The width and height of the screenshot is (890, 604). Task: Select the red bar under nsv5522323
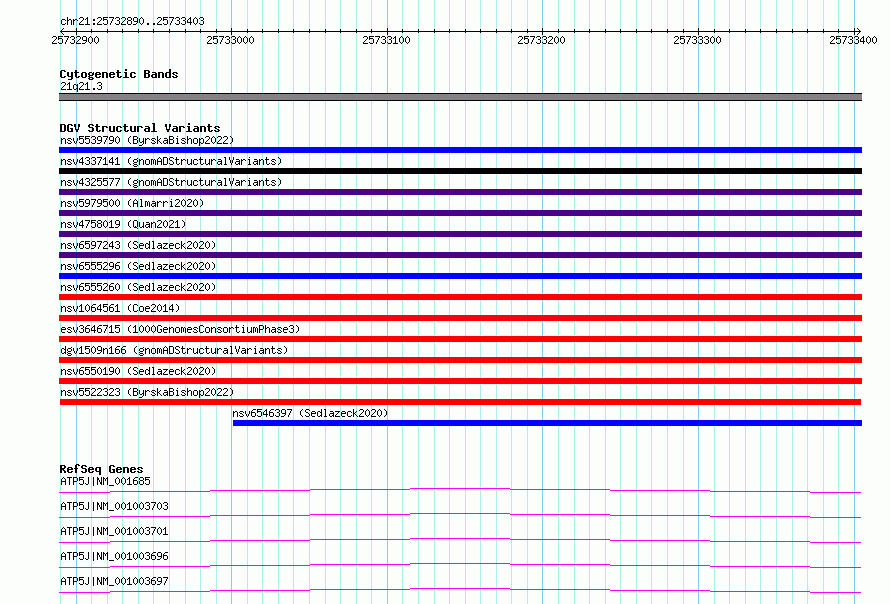click(x=460, y=402)
